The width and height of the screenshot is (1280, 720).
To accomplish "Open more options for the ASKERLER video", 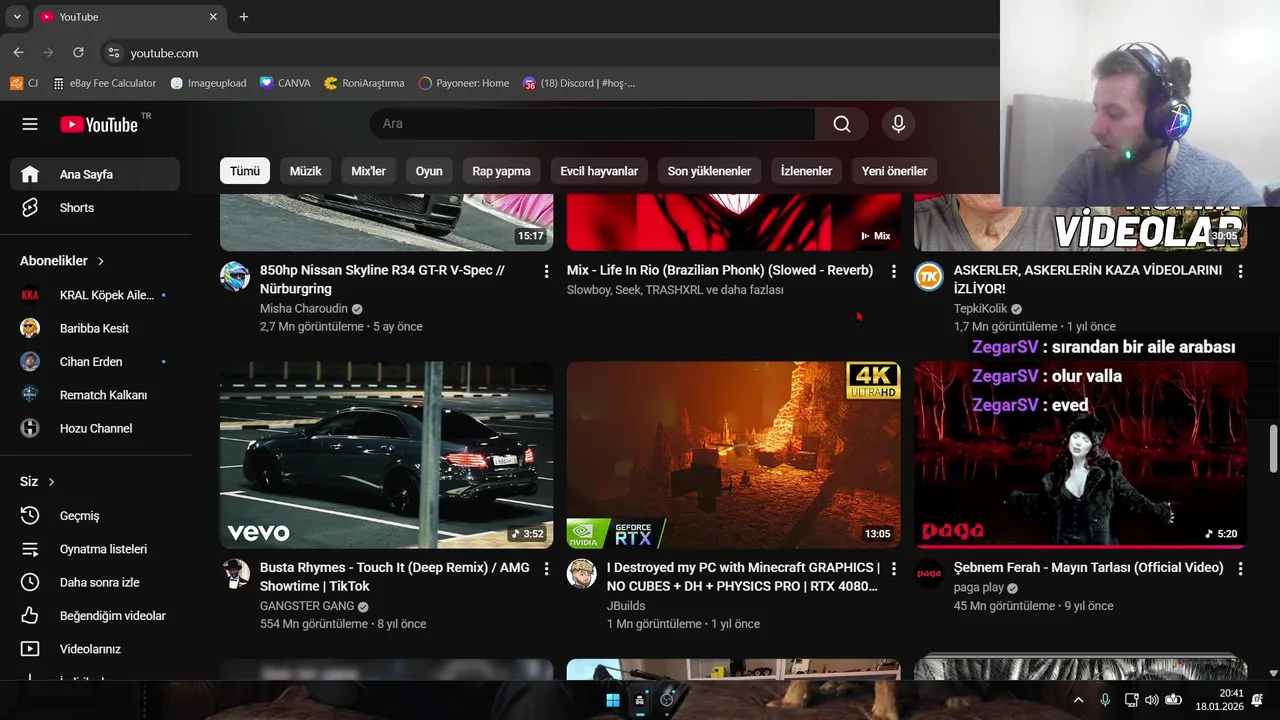I will (1240, 271).
